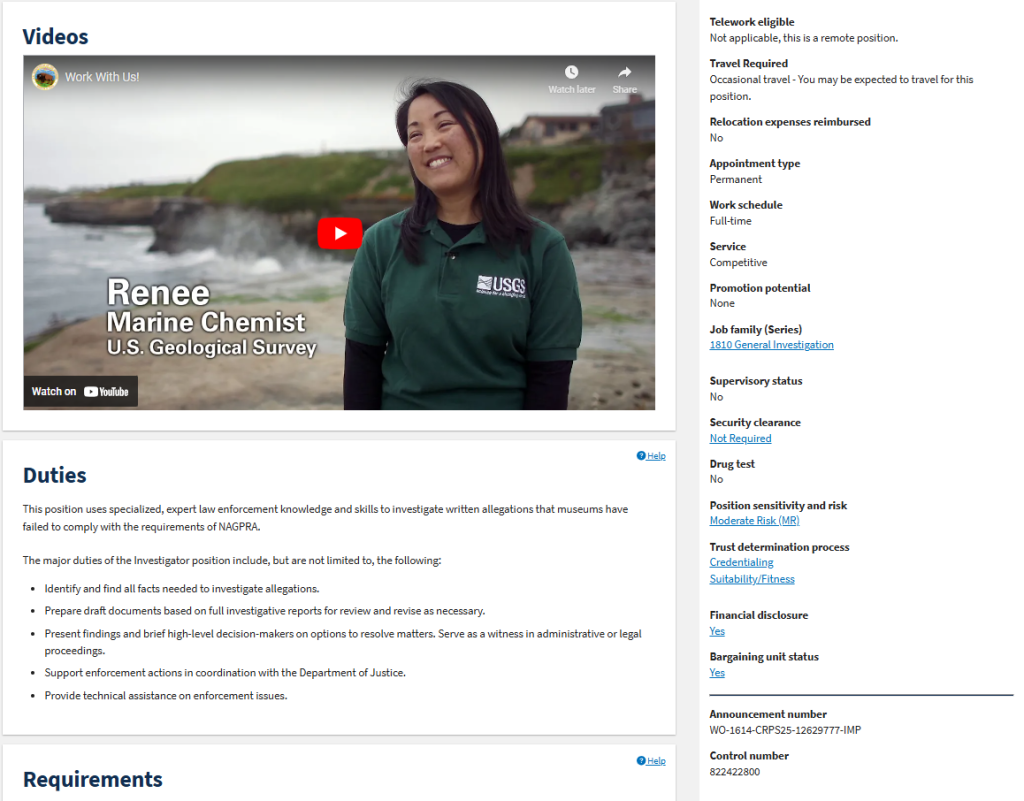
Task: Open Help for the Requirements section
Action: [x=651, y=761]
